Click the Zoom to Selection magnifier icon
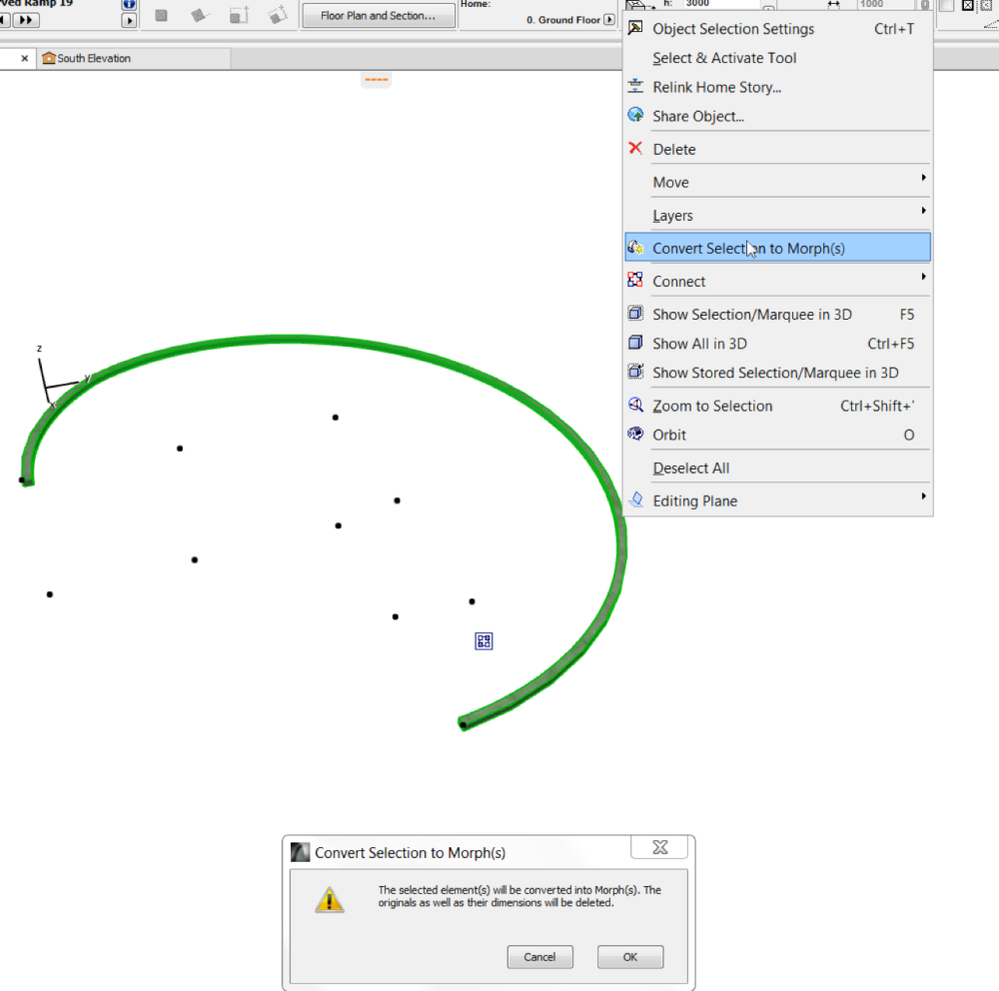The height and width of the screenshot is (991, 999). (635, 404)
